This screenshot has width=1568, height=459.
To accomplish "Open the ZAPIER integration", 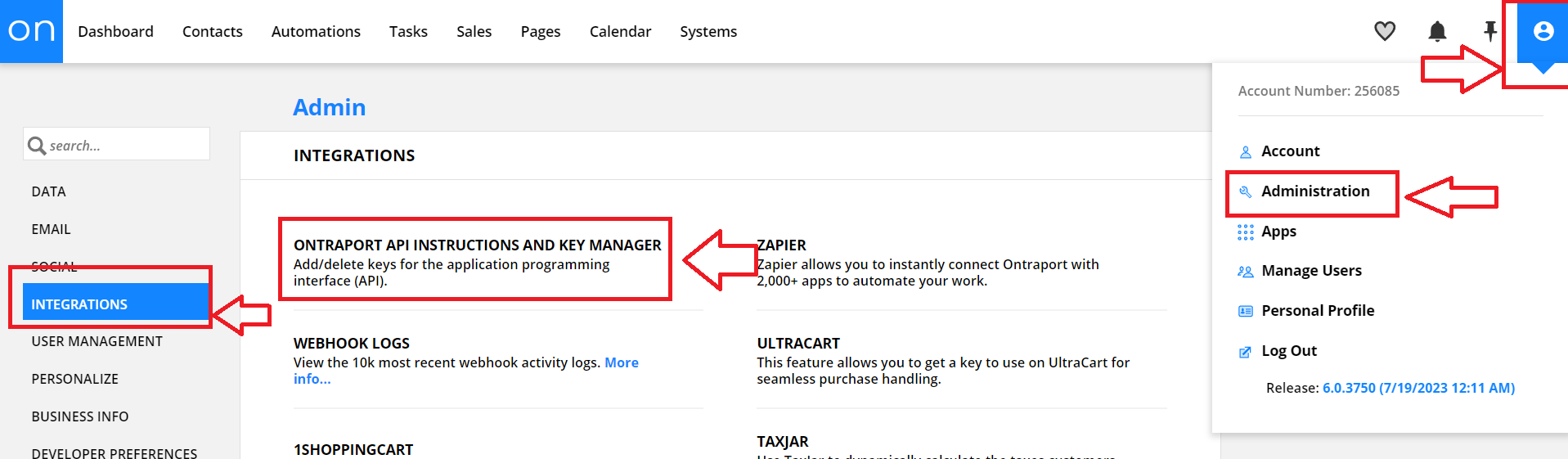I will pyautogui.click(x=781, y=245).
